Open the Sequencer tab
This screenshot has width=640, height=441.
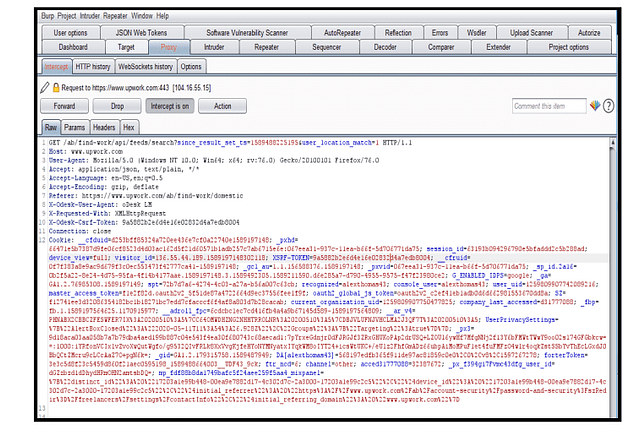coord(327,47)
